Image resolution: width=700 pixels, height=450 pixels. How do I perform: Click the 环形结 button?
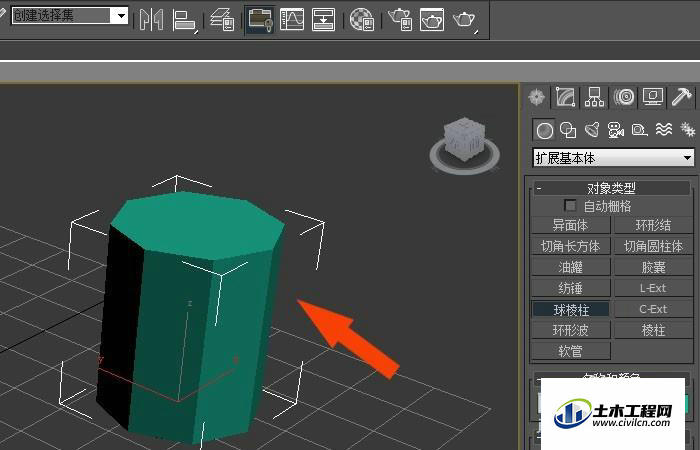pos(654,225)
